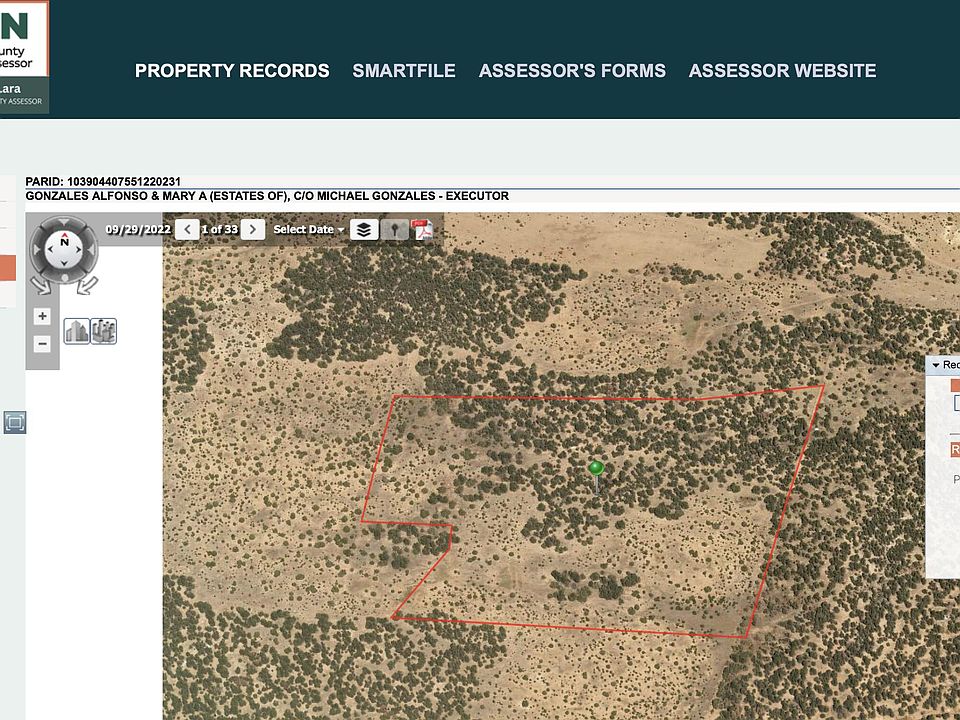Viewport: 960px width, 720px height.
Task: Go to the previous image in the set of 33
Action: point(187,230)
